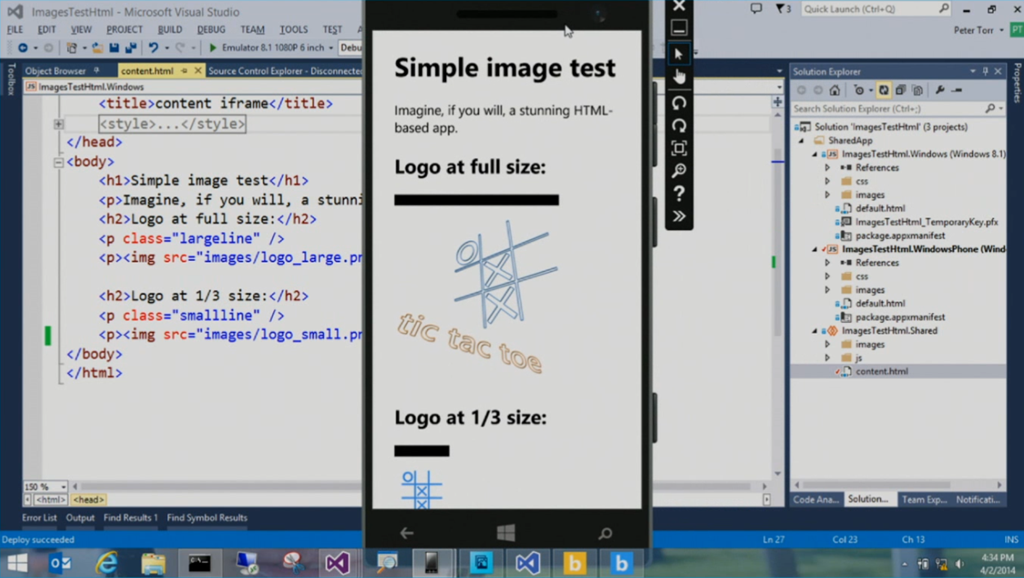Open the 150 % zoom level dropdown

click(63, 487)
